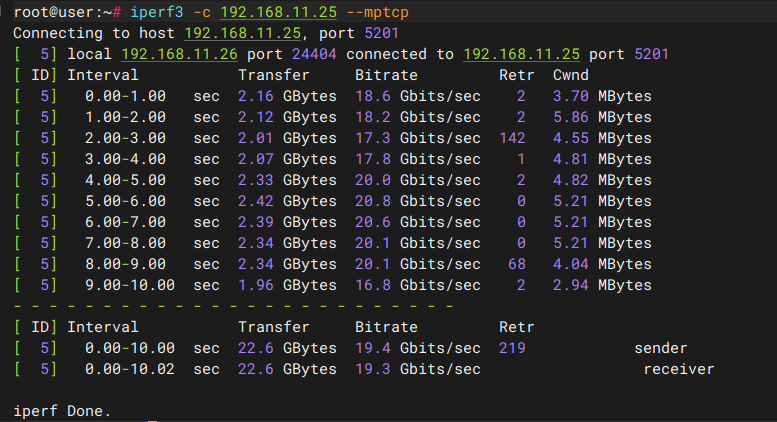Click the 2.16 GBytes transfer value

(x=287, y=96)
